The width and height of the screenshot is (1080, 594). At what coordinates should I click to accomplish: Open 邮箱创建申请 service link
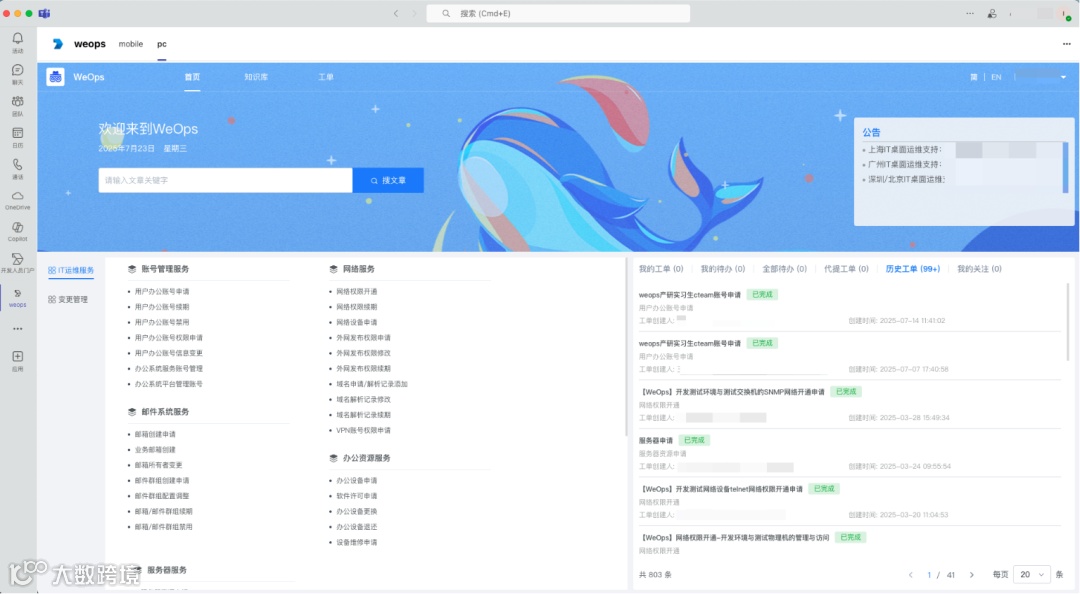pyautogui.click(x=155, y=434)
